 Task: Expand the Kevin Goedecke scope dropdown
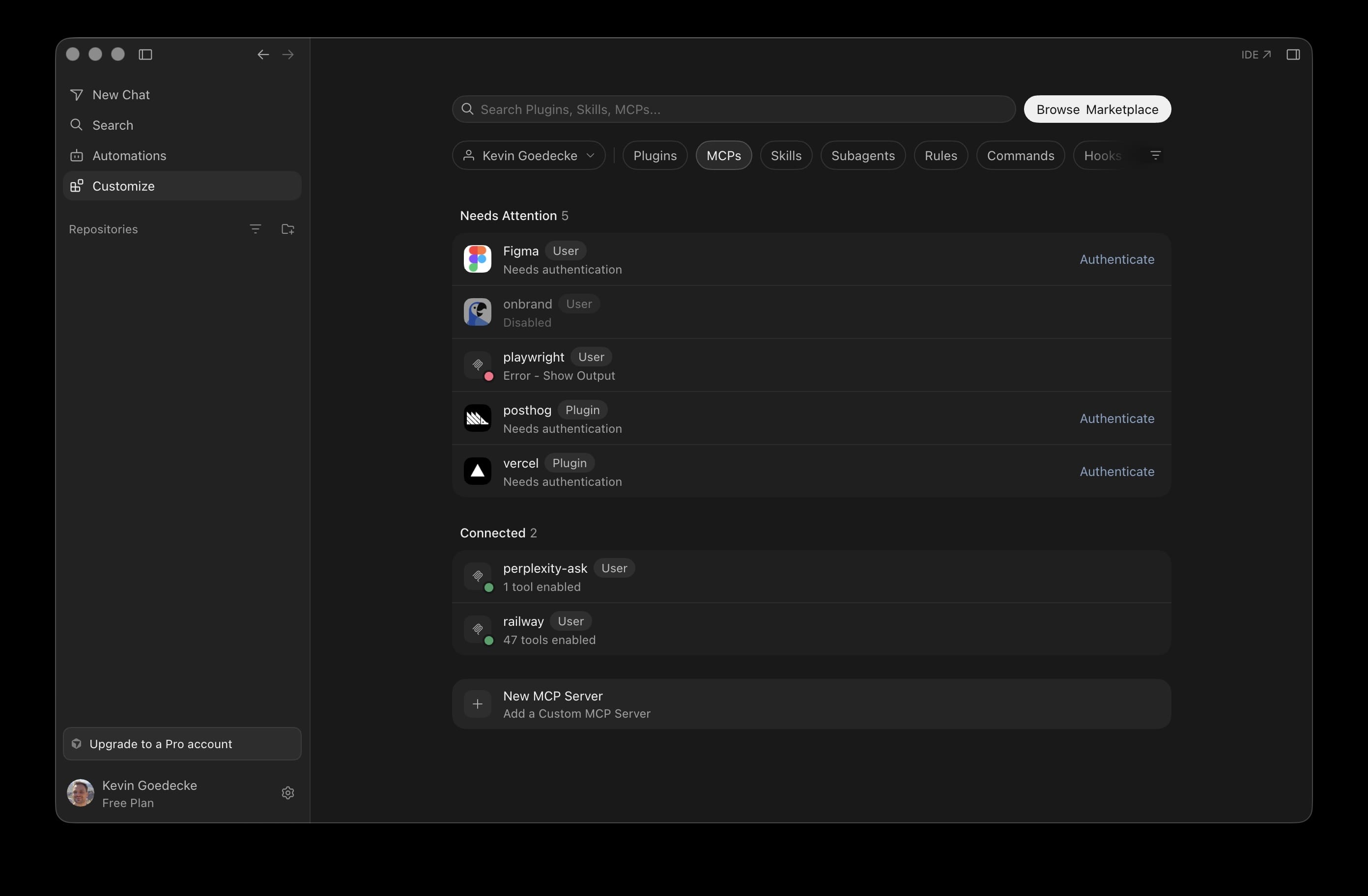[528, 155]
